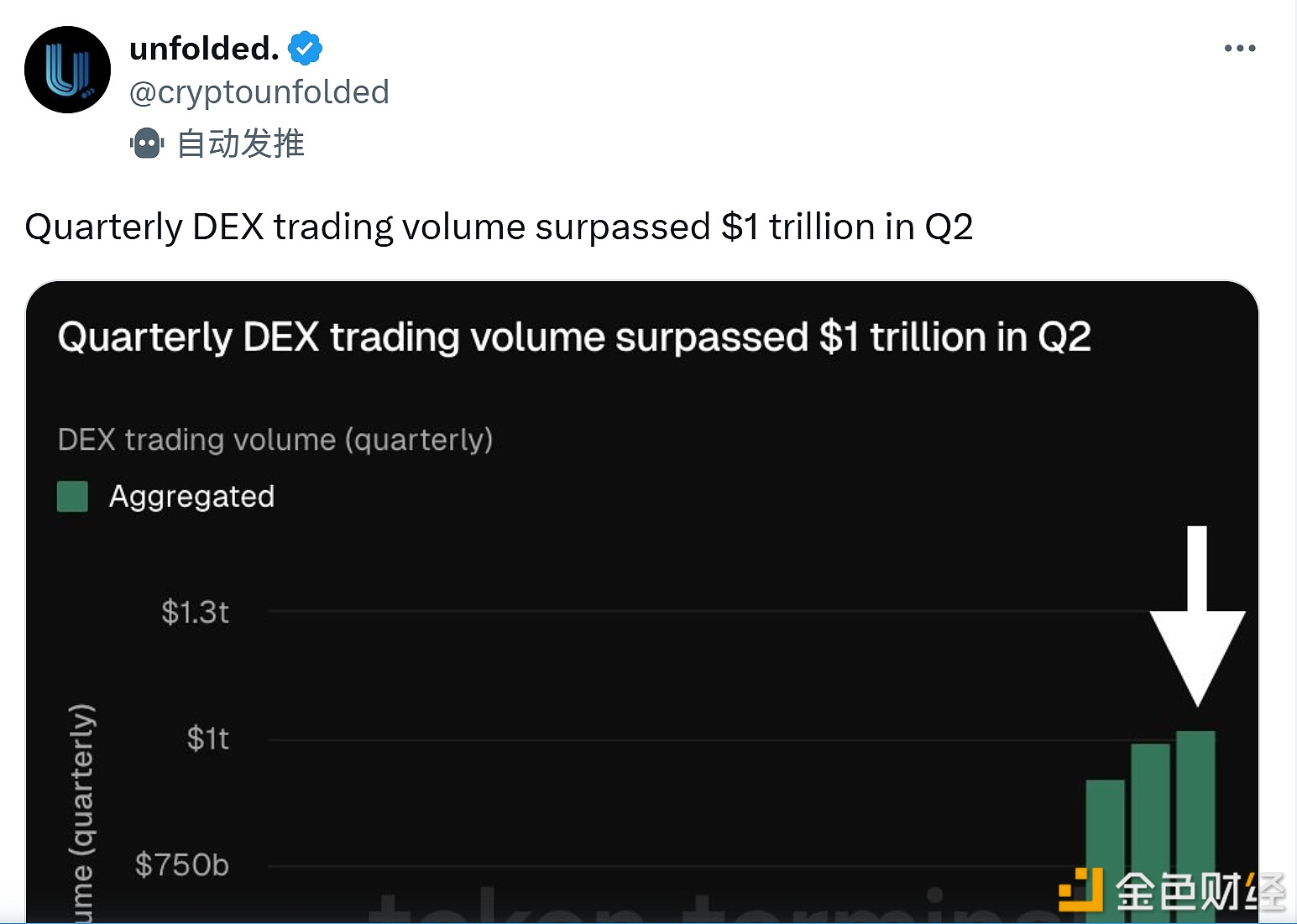Click the $750b axis label

(x=181, y=864)
